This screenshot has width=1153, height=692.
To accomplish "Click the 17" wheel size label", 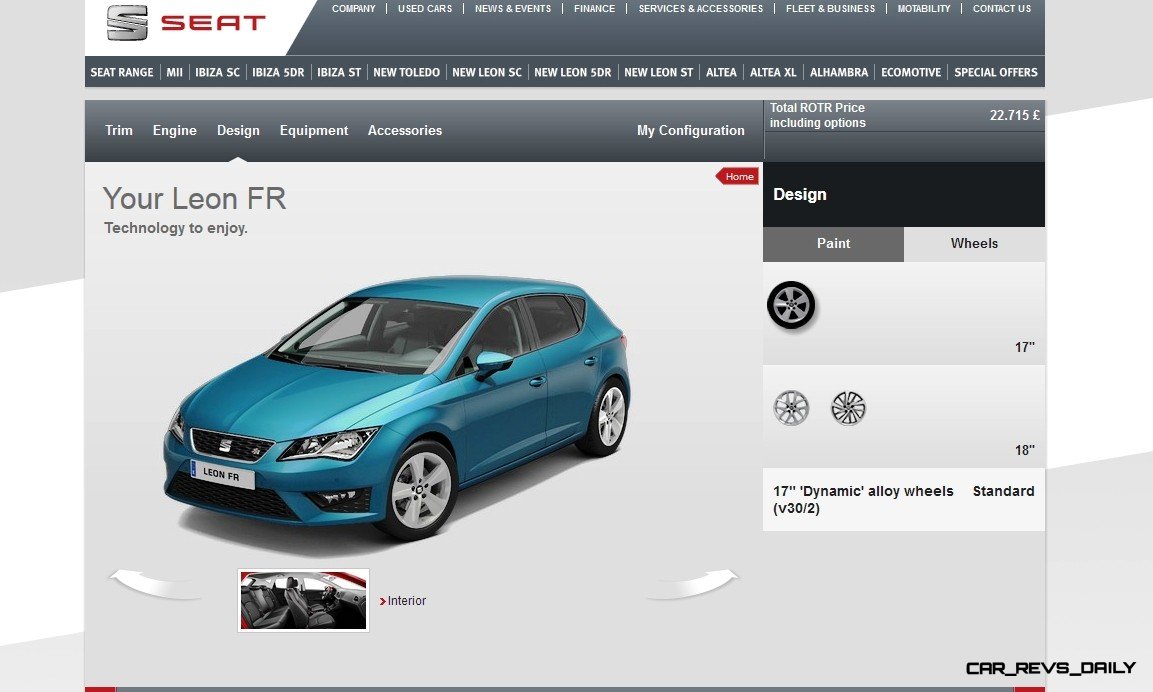I will pyautogui.click(x=1025, y=347).
